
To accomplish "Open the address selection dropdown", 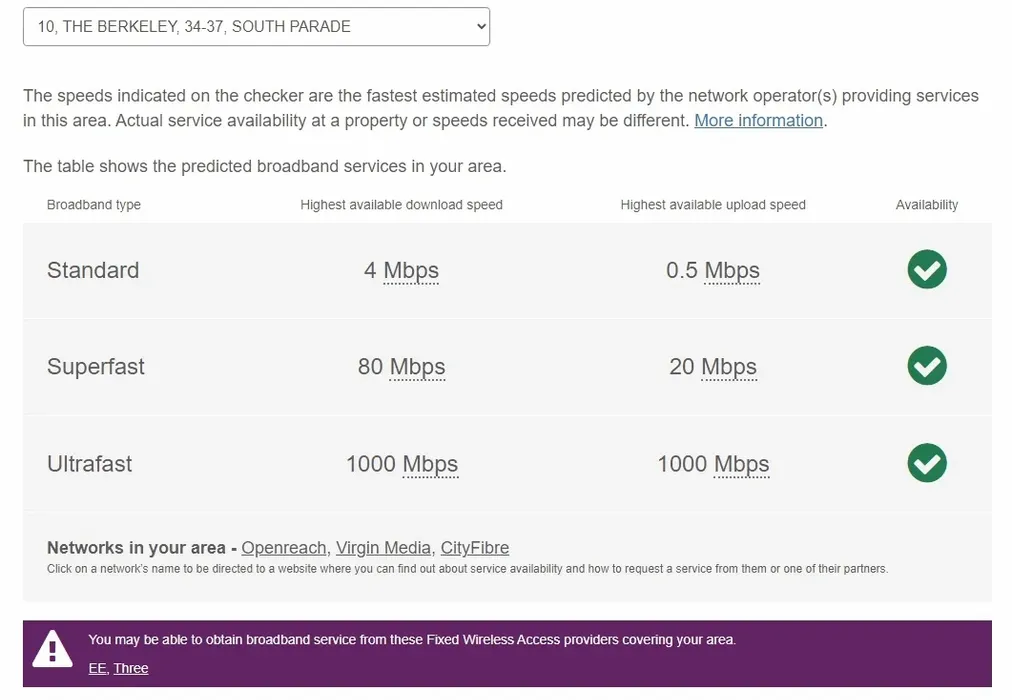I will 256,27.
